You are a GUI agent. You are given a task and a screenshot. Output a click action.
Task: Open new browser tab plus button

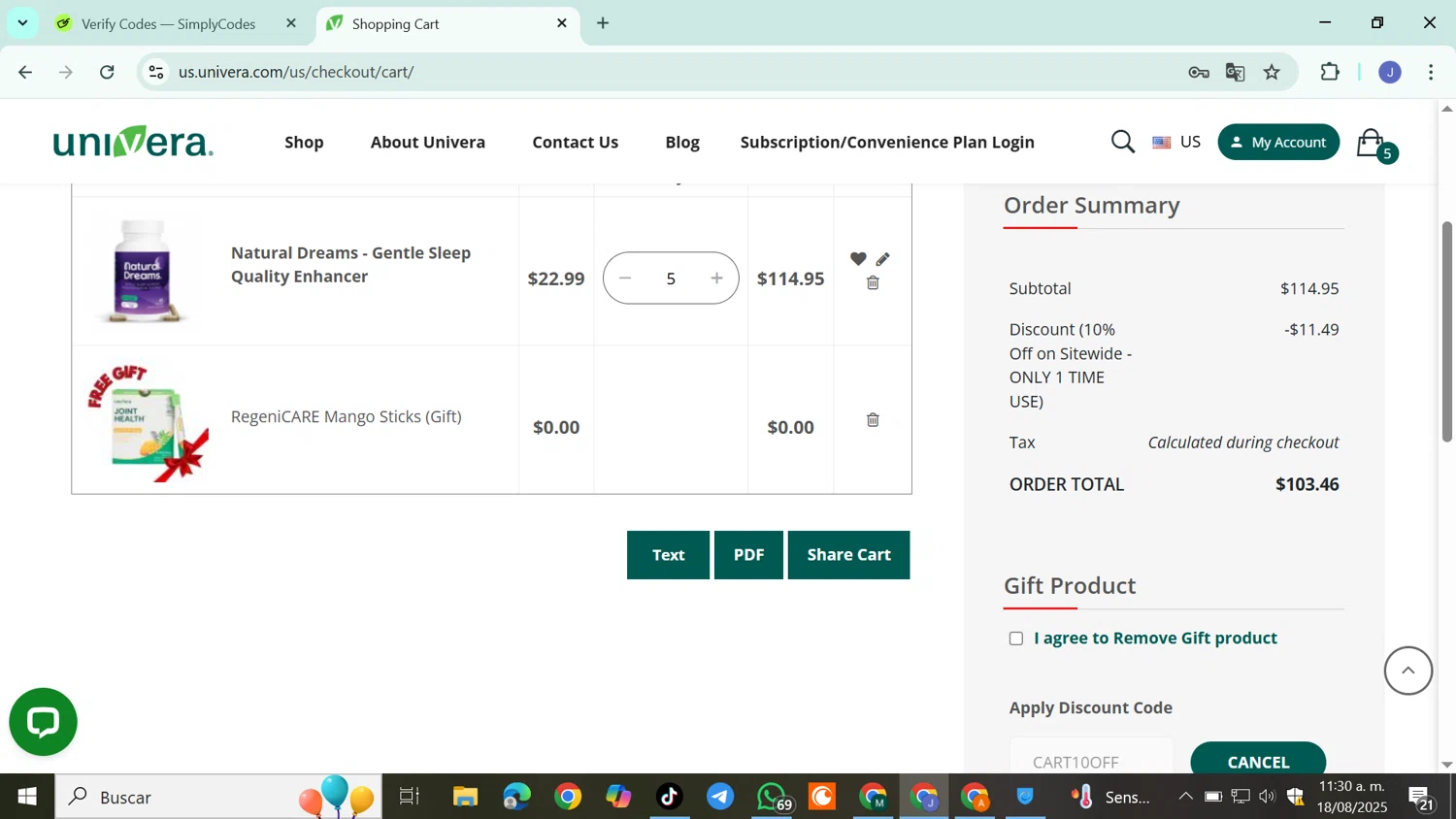pyautogui.click(x=603, y=23)
